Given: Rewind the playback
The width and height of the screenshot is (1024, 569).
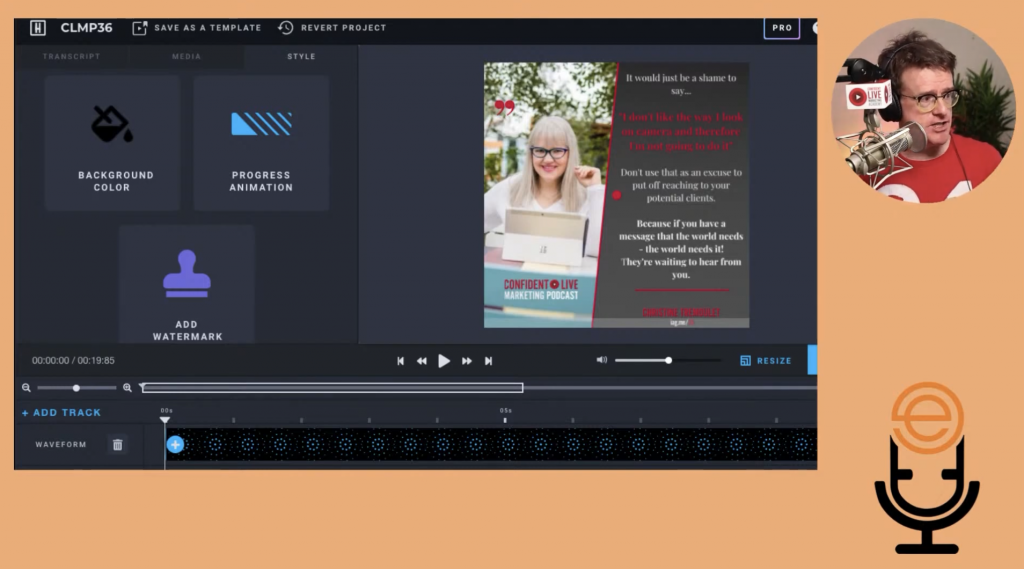Looking at the screenshot, I should click(422, 361).
